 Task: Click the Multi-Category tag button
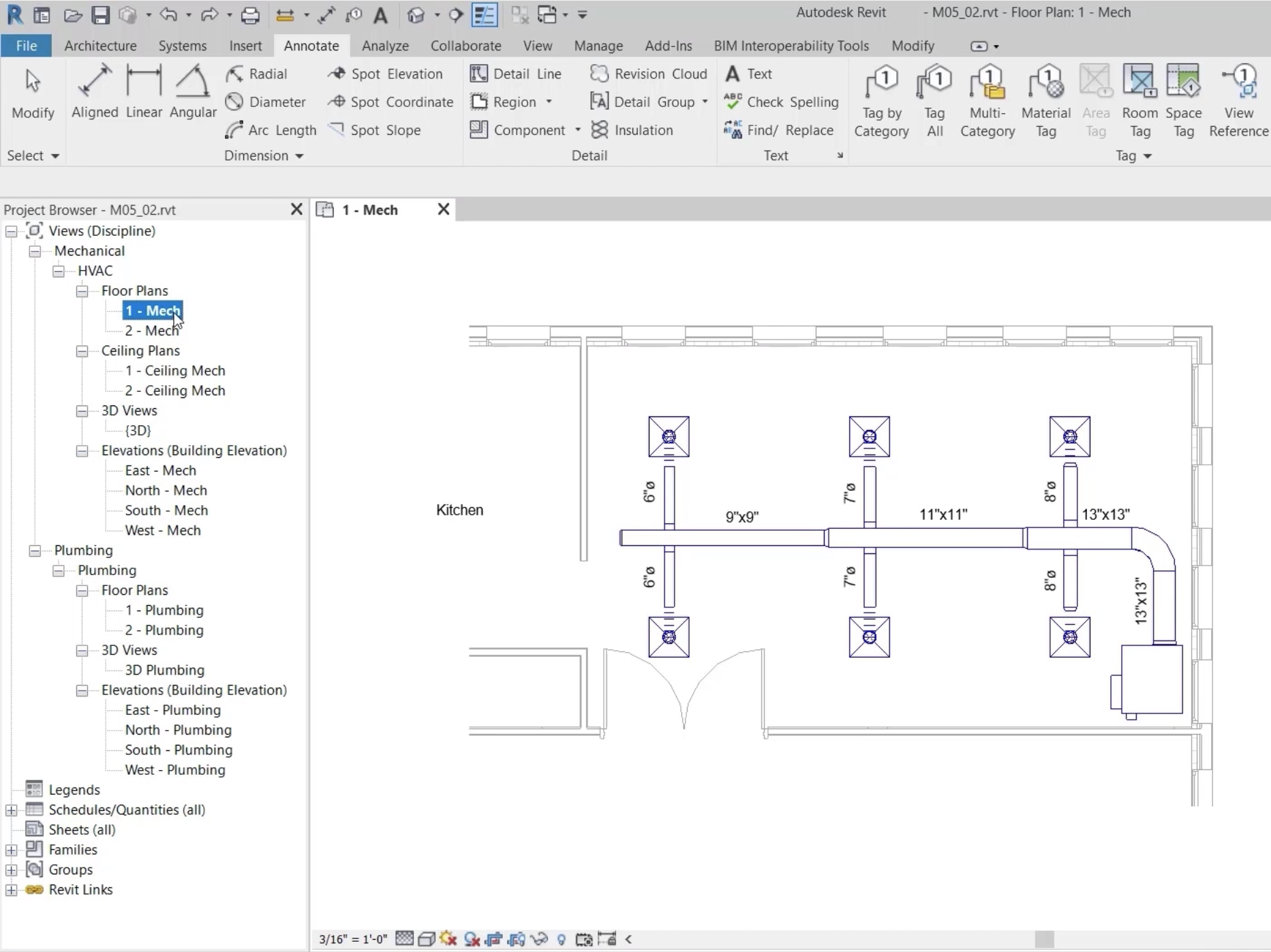pos(987,102)
